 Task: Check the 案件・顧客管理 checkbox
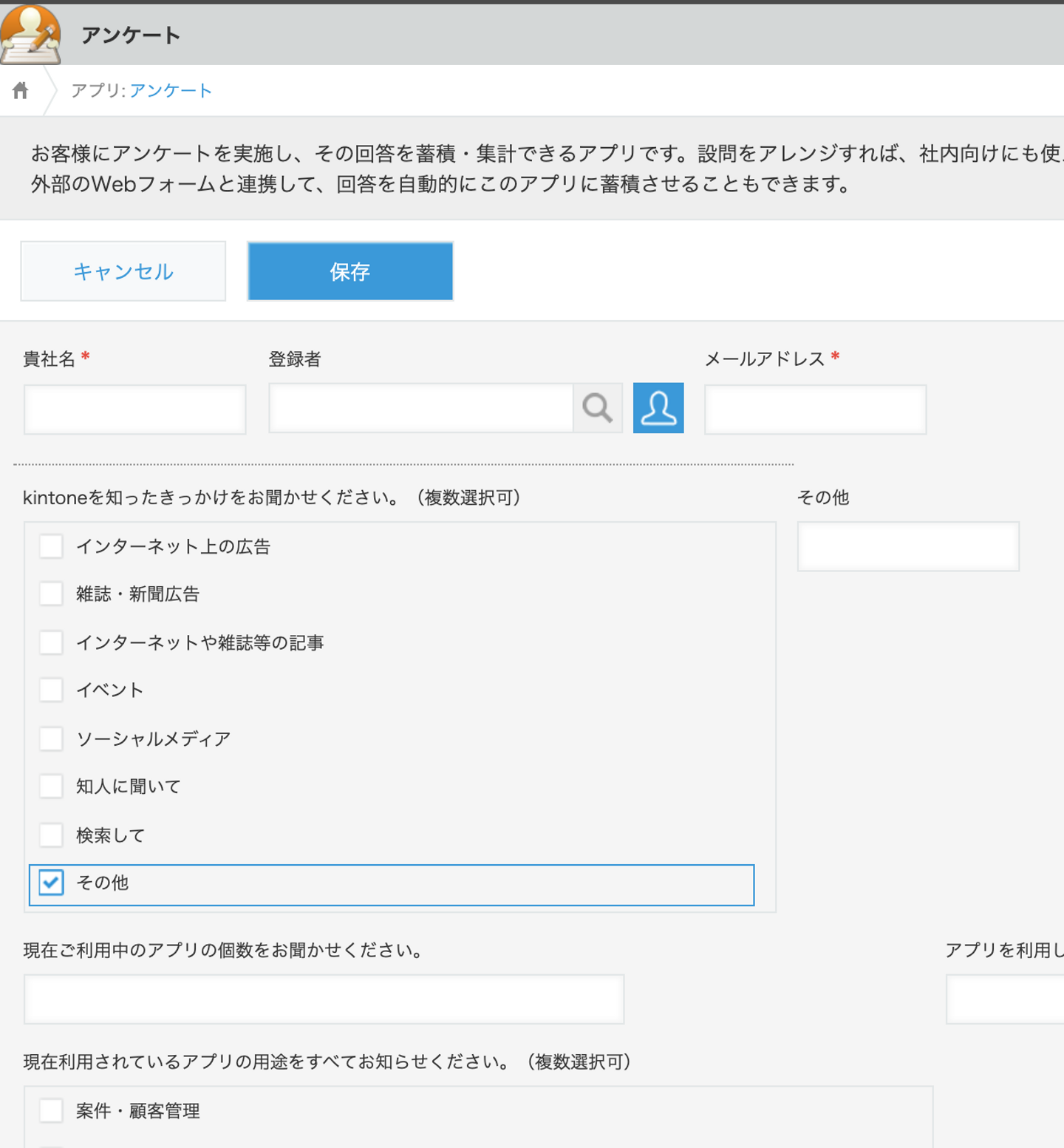pos(51,1110)
